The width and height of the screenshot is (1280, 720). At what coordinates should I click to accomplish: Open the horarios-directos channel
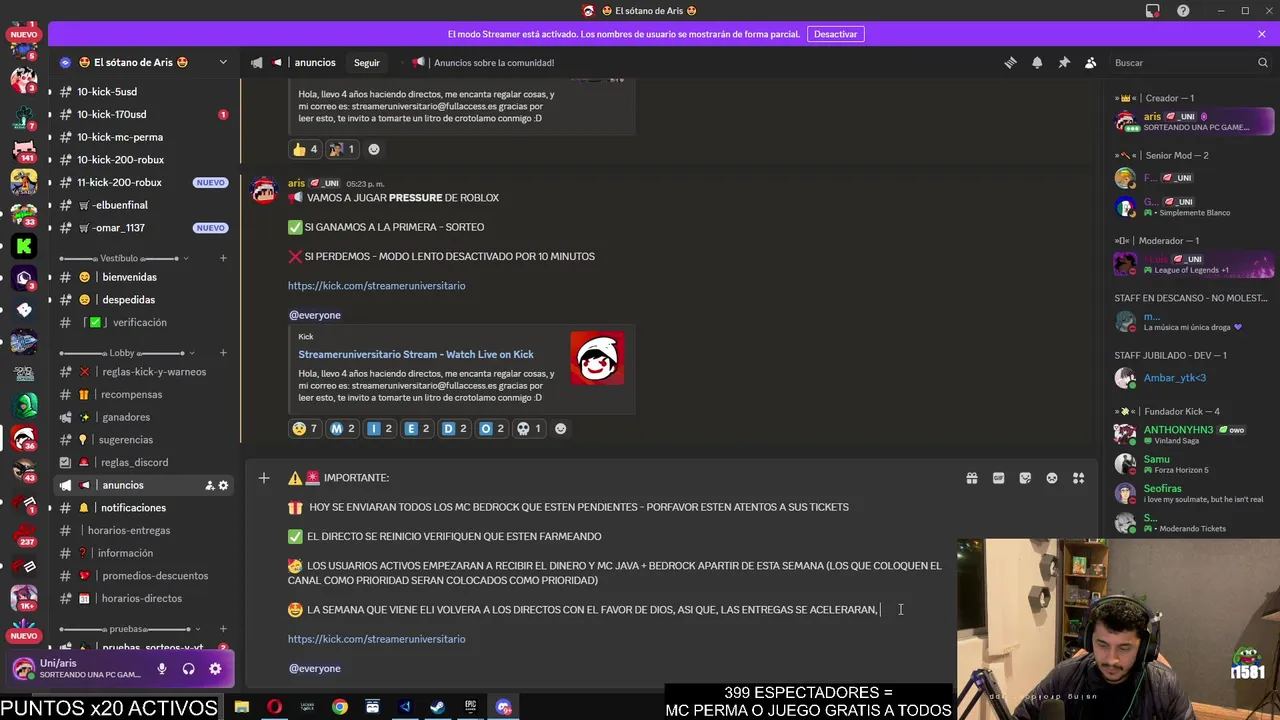[144, 598]
